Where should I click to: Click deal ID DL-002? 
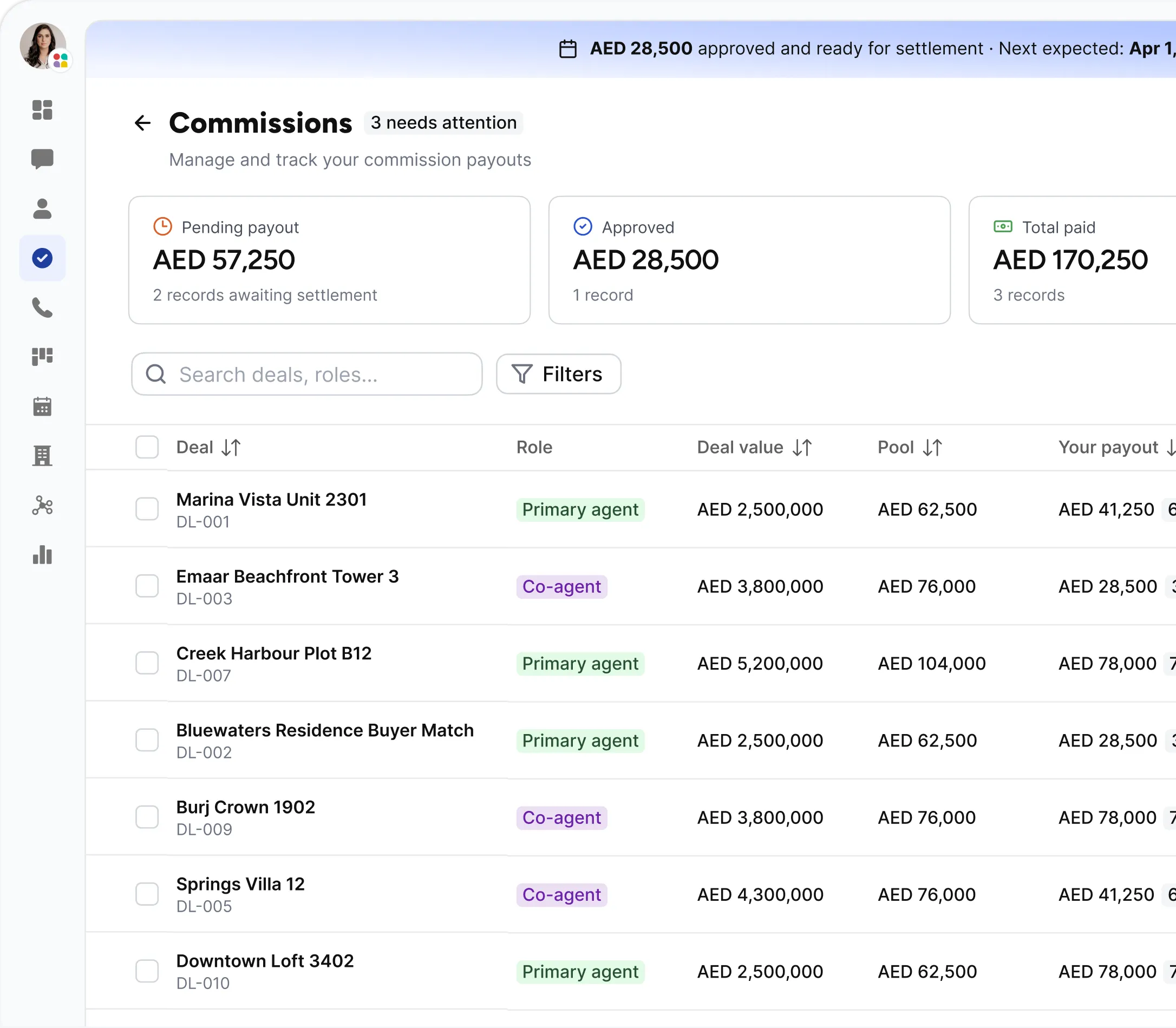coord(204,752)
